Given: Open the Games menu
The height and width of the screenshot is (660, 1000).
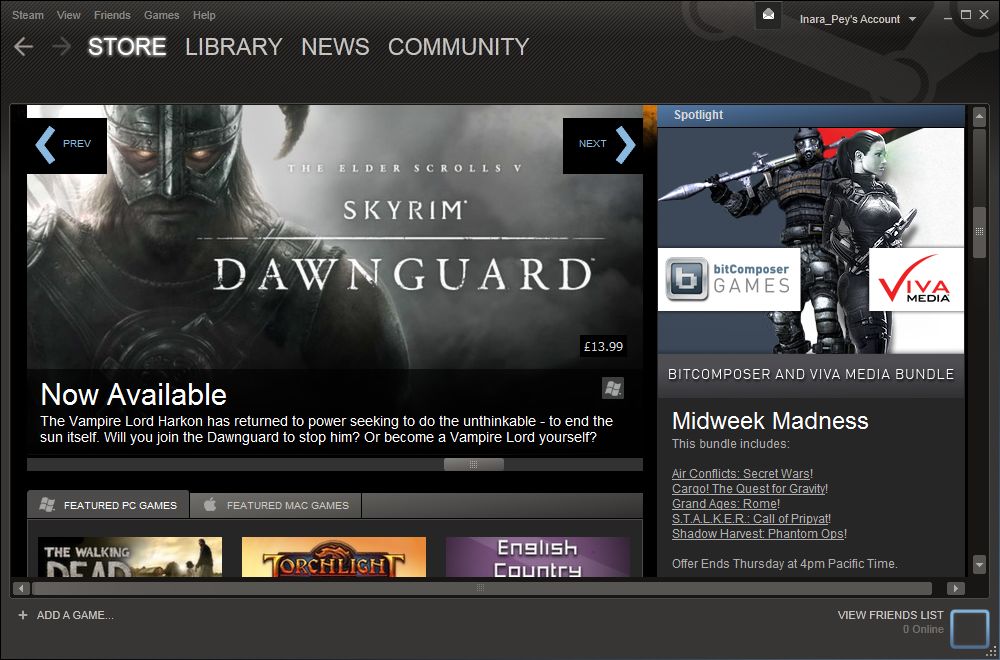Looking at the screenshot, I should [x=161, y=15].
